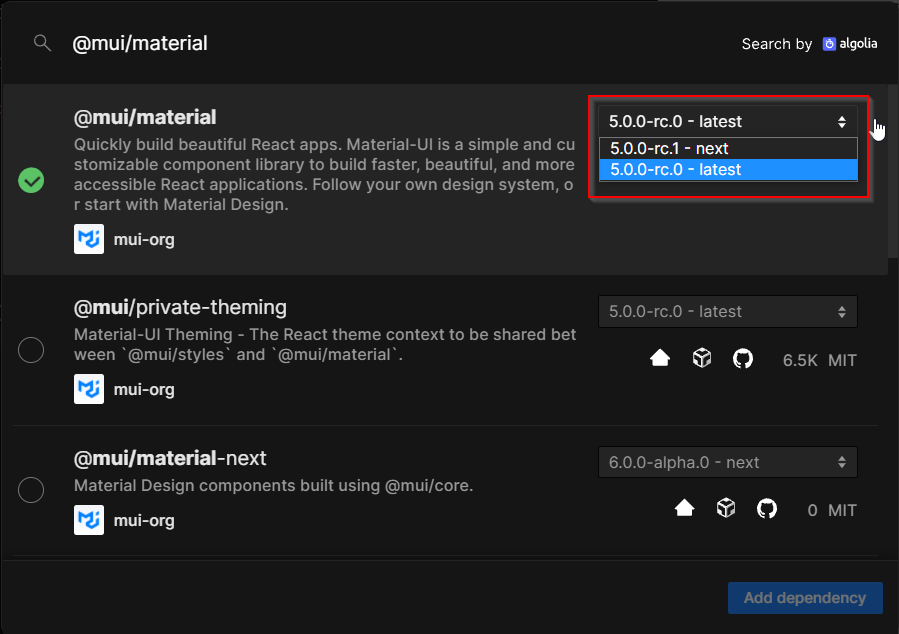Click MIT license of @mui/private-theming

[842, 361]
